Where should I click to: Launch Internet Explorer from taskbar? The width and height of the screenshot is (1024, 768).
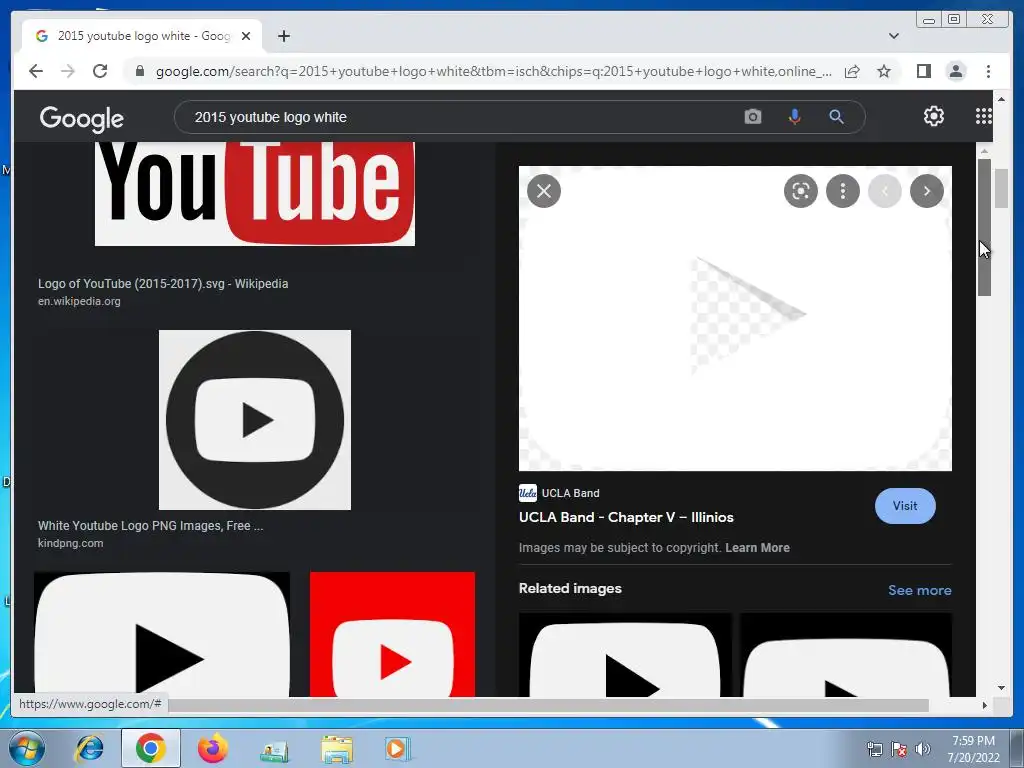(x=90, y=748)
